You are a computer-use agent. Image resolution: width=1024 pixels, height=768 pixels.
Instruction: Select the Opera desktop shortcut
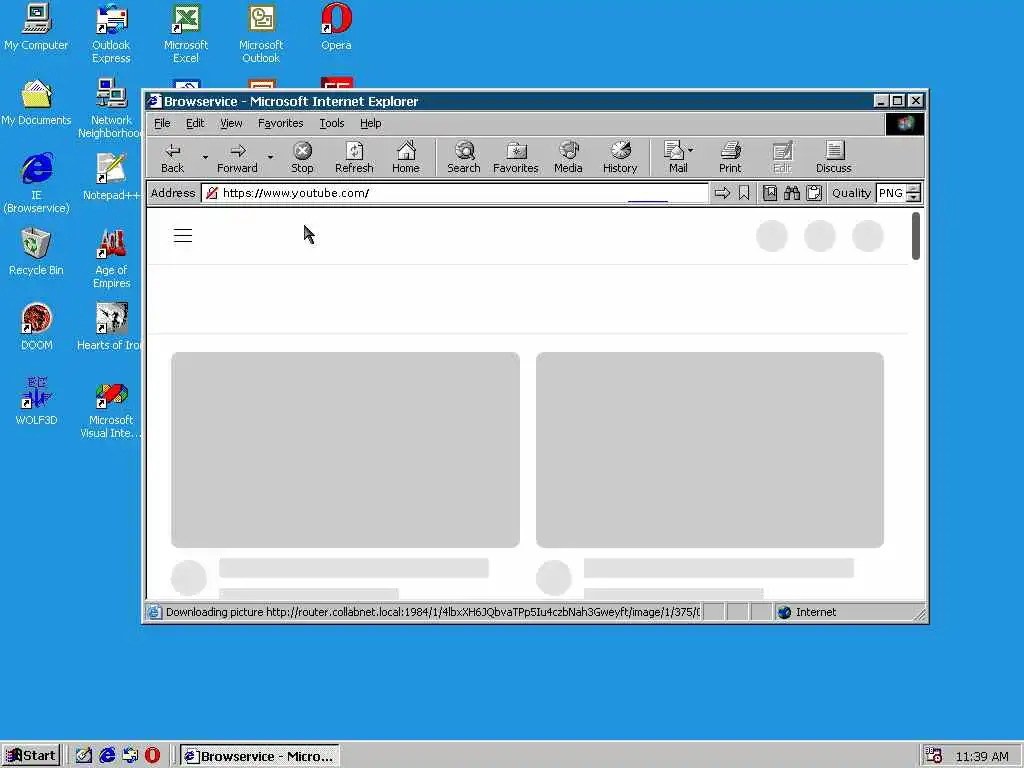click(x=336, y=27)
